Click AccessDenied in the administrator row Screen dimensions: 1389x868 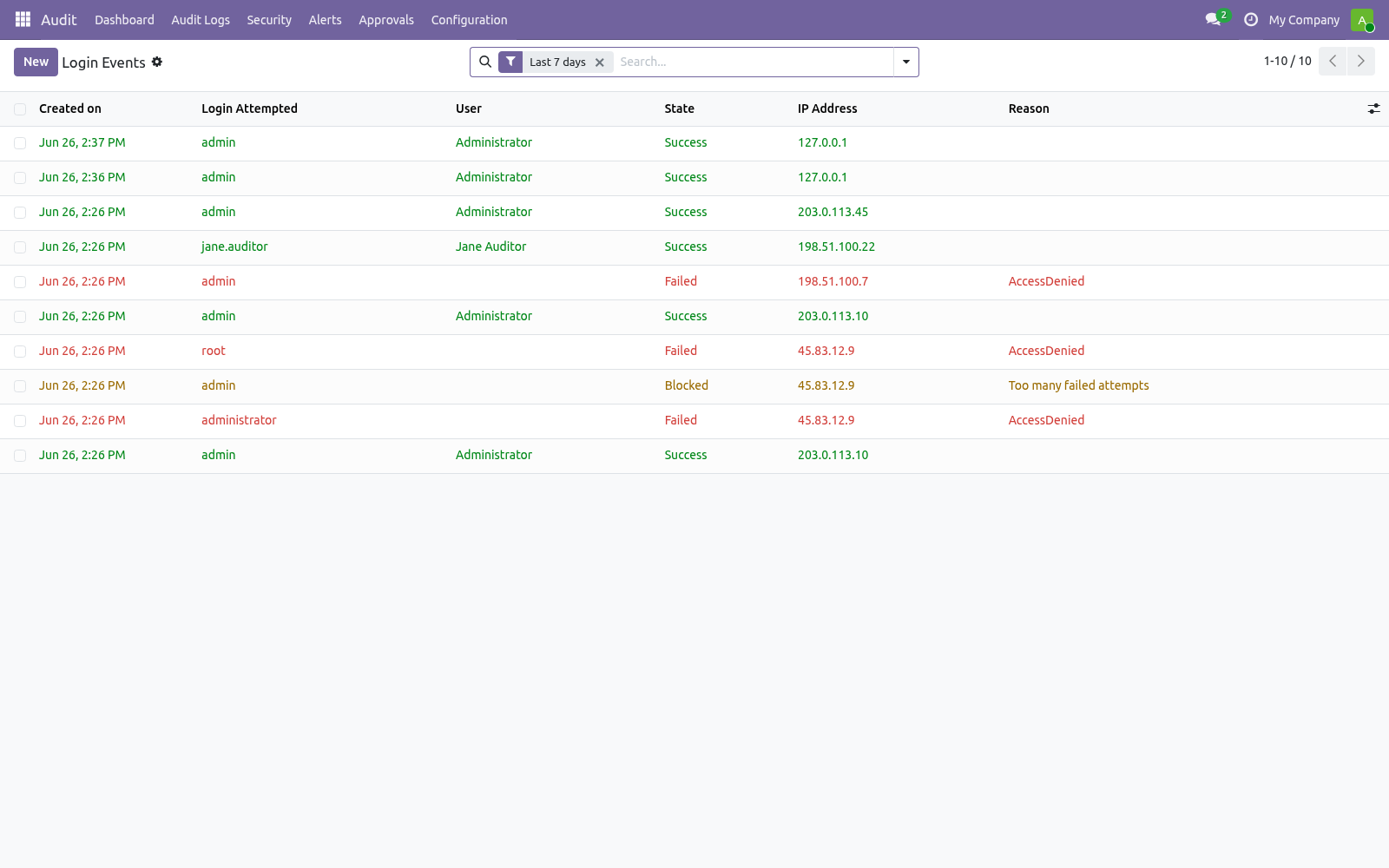(x=1046, y=420)
